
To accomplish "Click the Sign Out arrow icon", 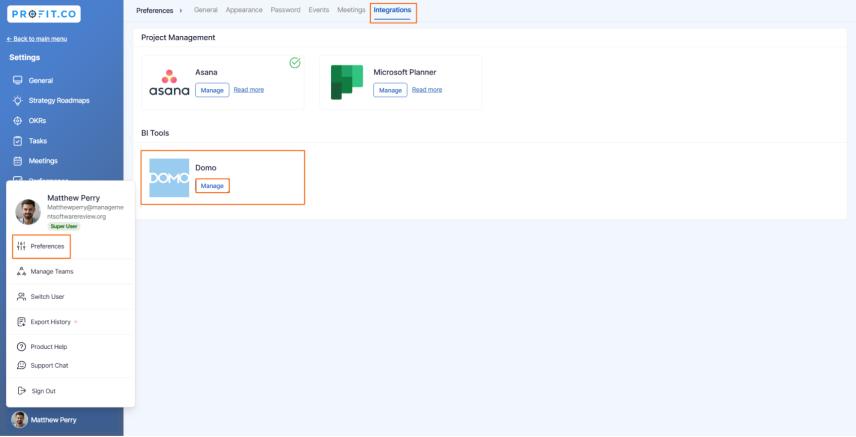I will click(x=21, y=391).
